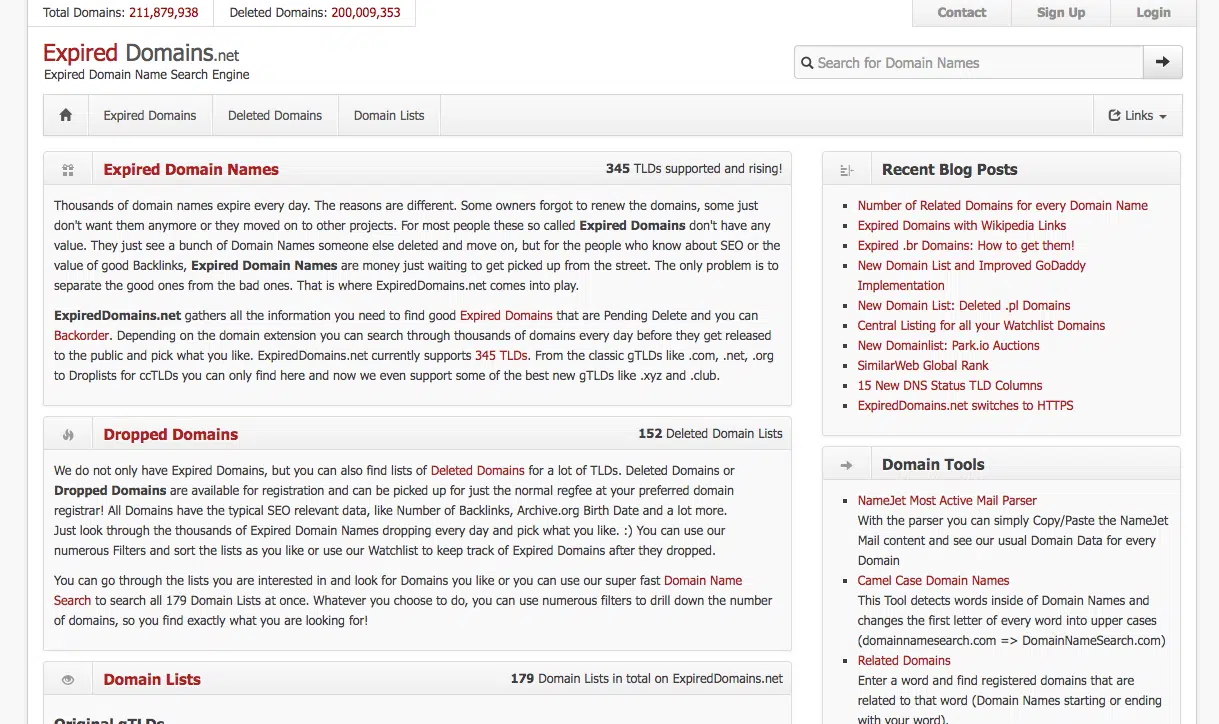Click the Total Domains counter
The height and width of the screenshot is (724, 1219).
point(121,13)
